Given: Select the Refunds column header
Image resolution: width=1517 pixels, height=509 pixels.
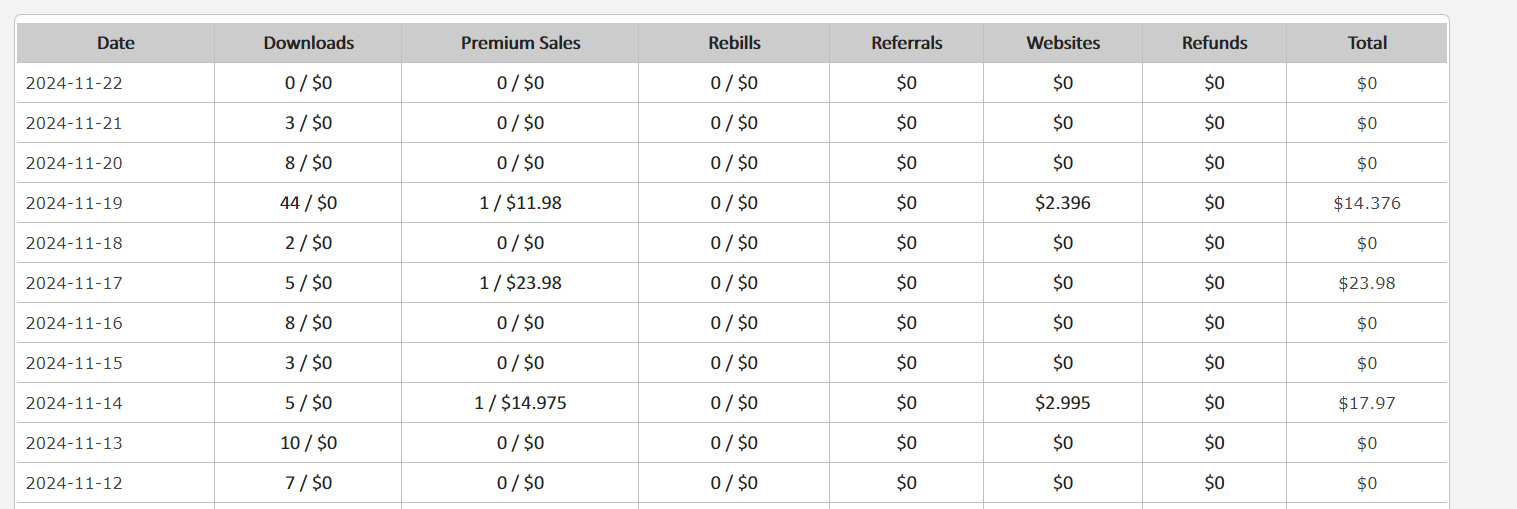Looking at the screenshot, I should click(x=1214, y=43).
